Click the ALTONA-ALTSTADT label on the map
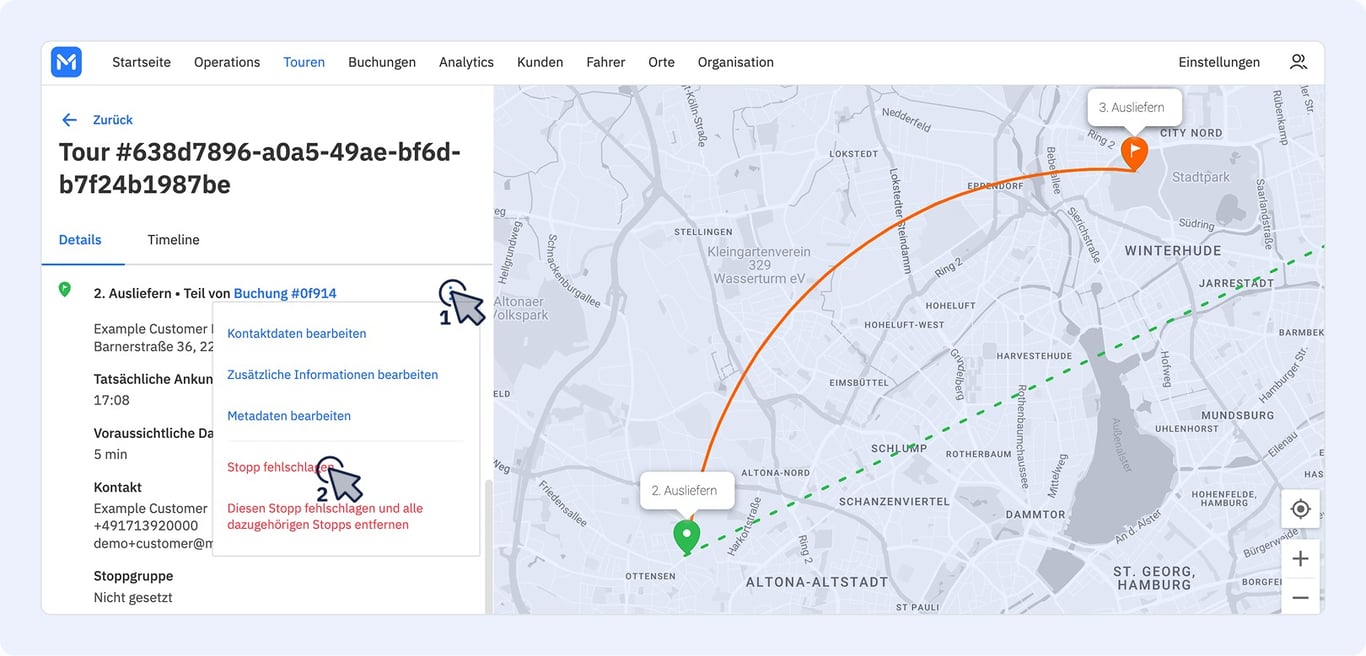This screenshot has width=1366, height=656. [817, 581]
